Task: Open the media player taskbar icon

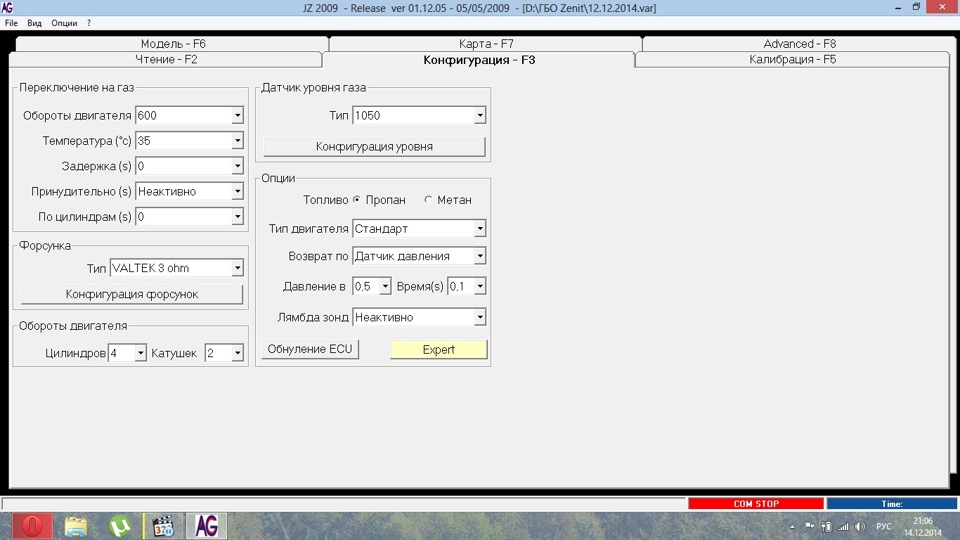Action: pyautogui.click(x=163, y=526)
